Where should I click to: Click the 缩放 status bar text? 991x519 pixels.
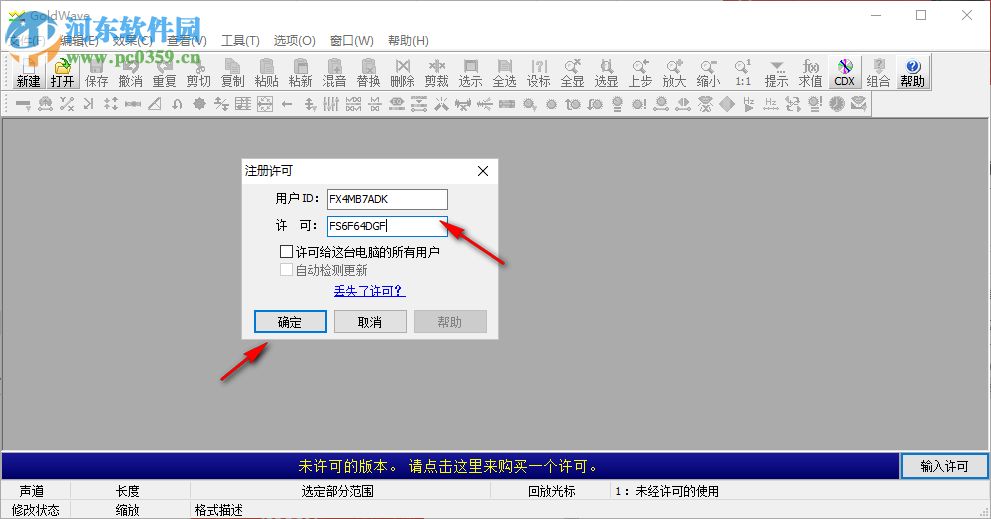127,510
